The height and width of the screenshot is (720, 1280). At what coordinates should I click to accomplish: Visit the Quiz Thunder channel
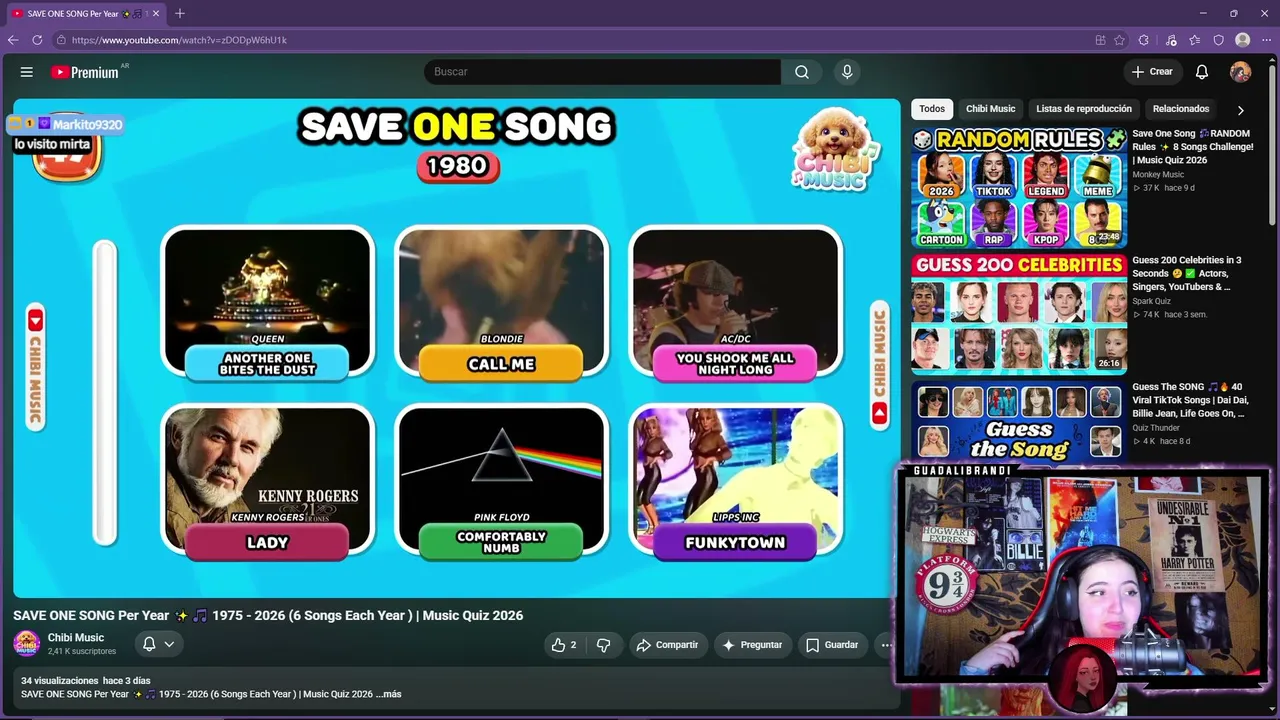[1156, 428]
